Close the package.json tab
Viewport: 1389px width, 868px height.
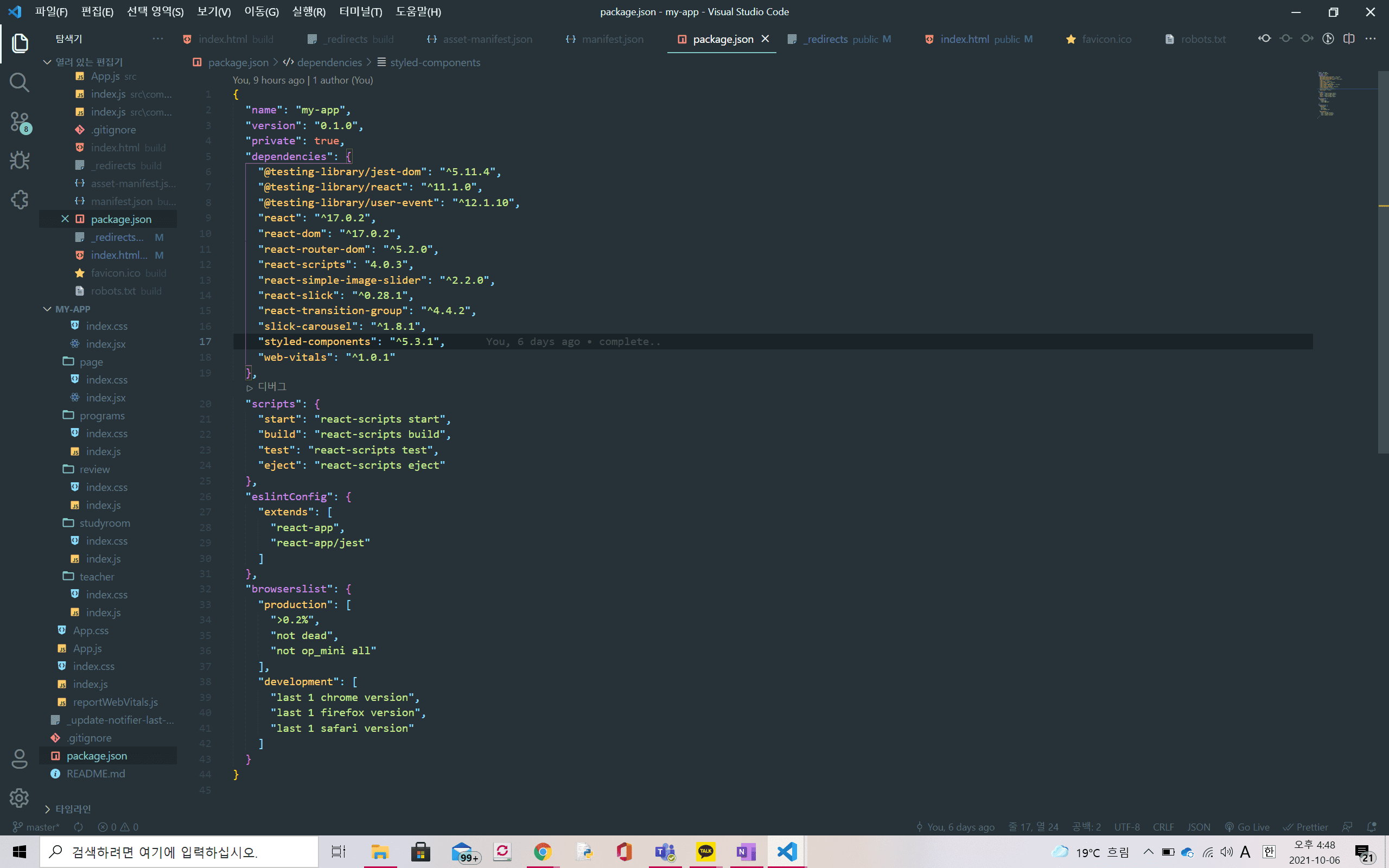click(765, 39)
